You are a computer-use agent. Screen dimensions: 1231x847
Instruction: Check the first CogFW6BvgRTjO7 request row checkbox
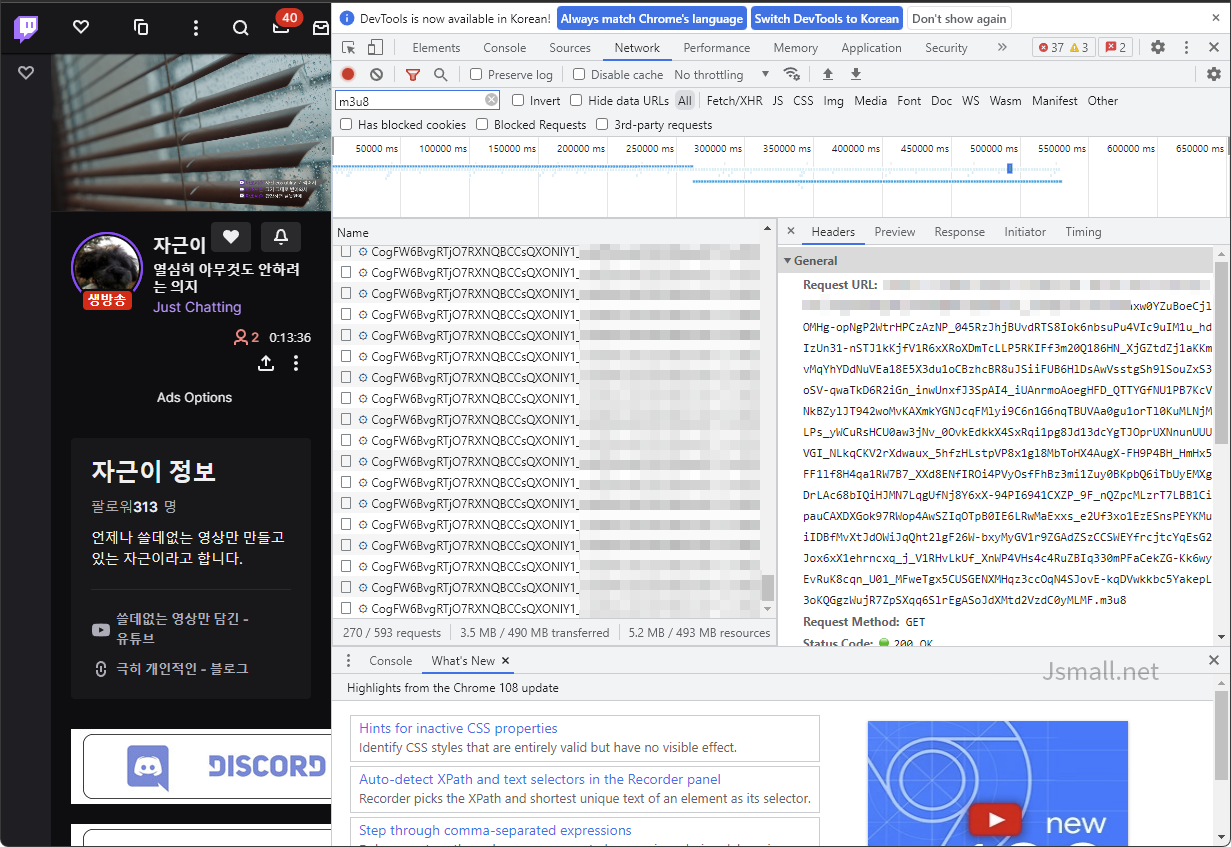coord(346,251)
